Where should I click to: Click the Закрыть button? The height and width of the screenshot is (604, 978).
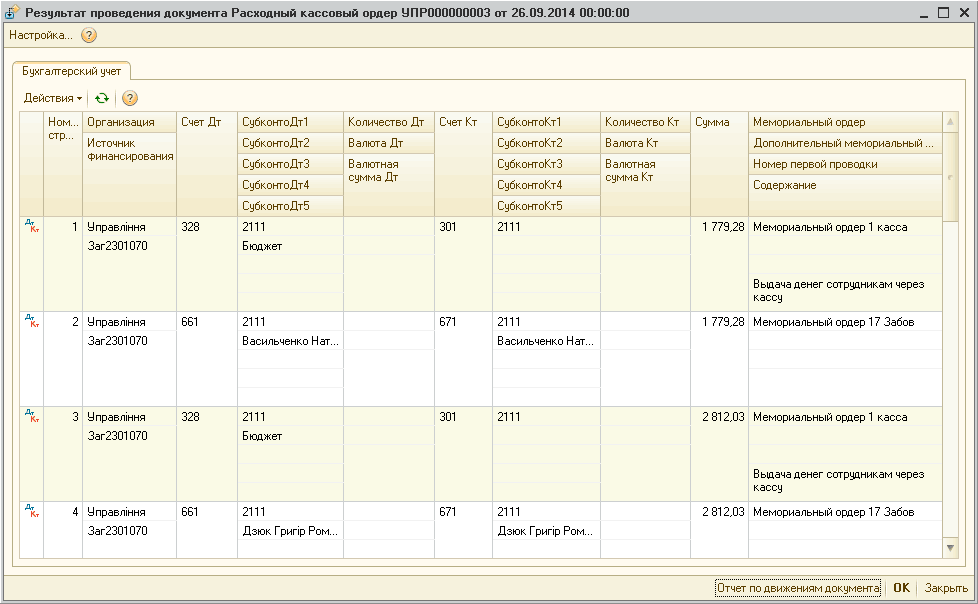pos(945,588)
